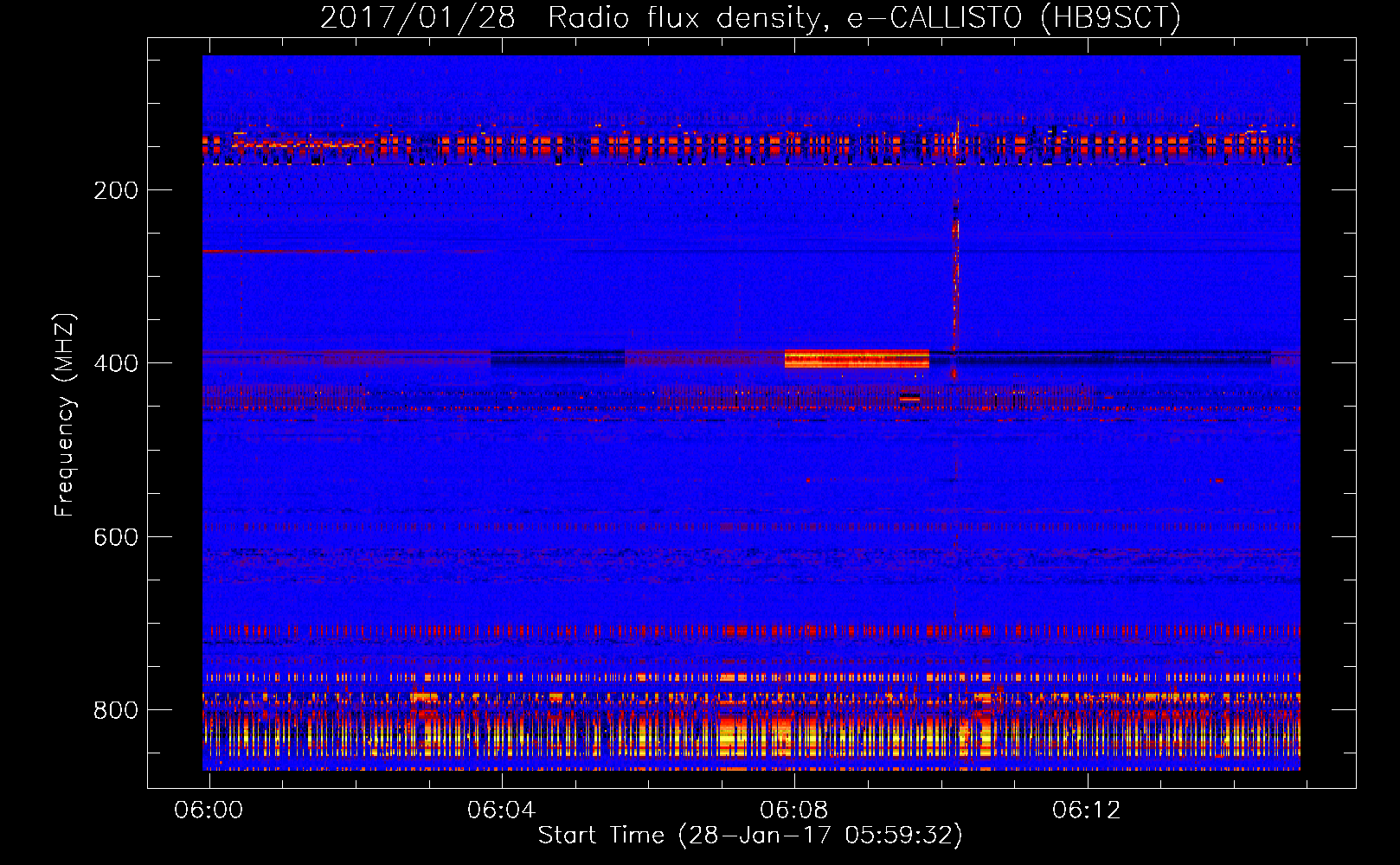This screenshot has width=1400, height=865.
Task: Click the 06:04 time axis label
Action: (x=501, y=810)
